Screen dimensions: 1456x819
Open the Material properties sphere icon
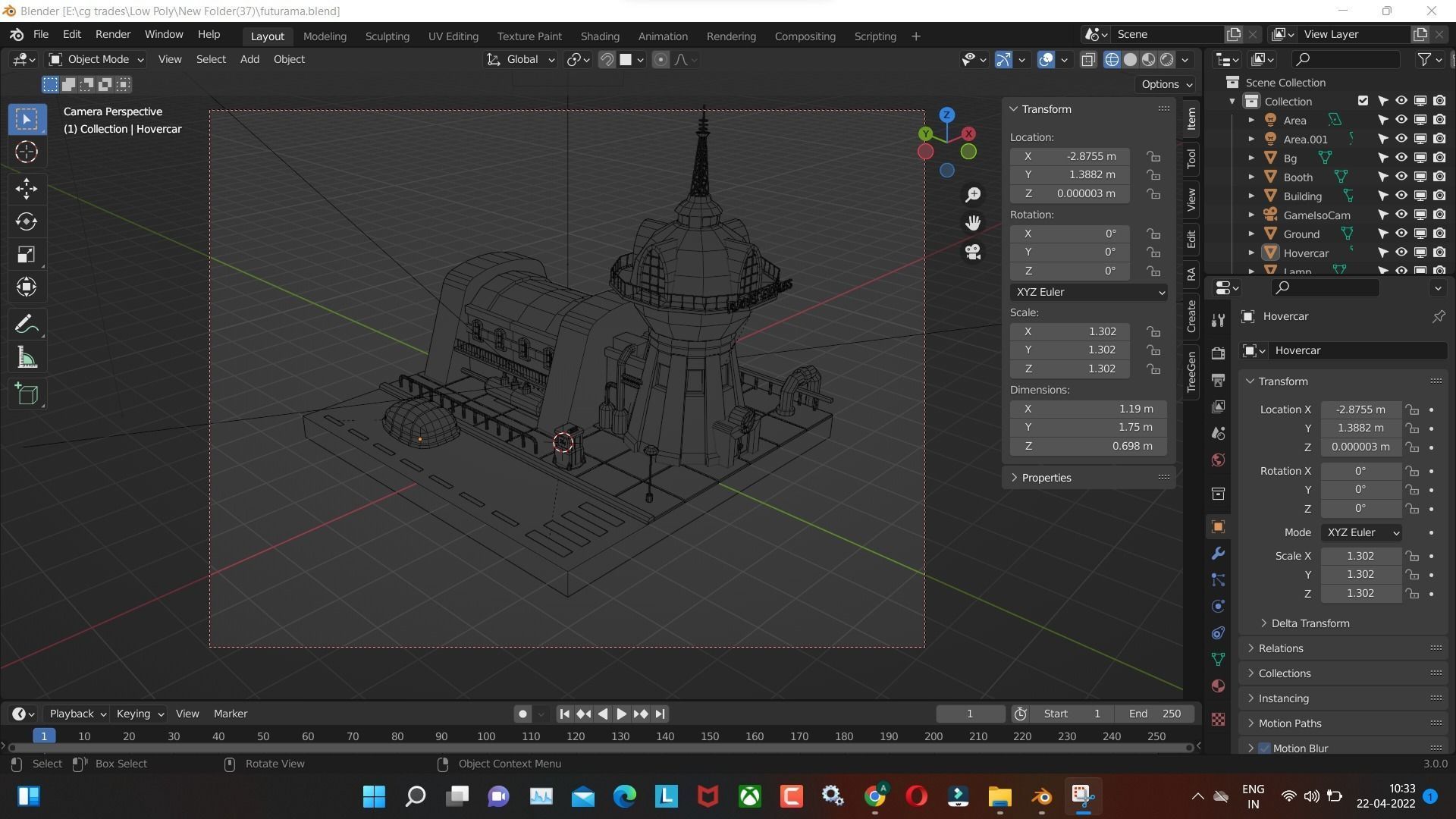point(1218,686)
